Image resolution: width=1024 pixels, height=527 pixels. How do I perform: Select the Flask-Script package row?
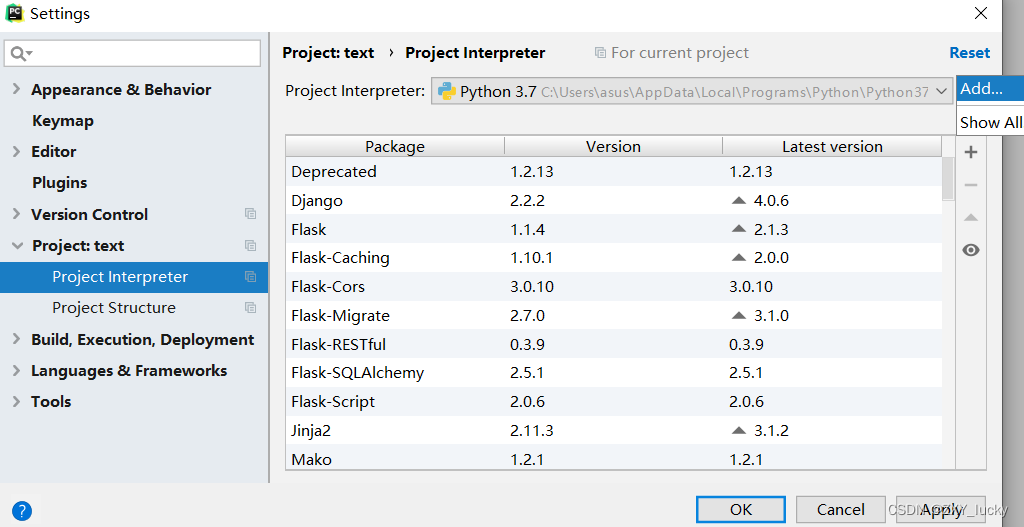(614, 402)
